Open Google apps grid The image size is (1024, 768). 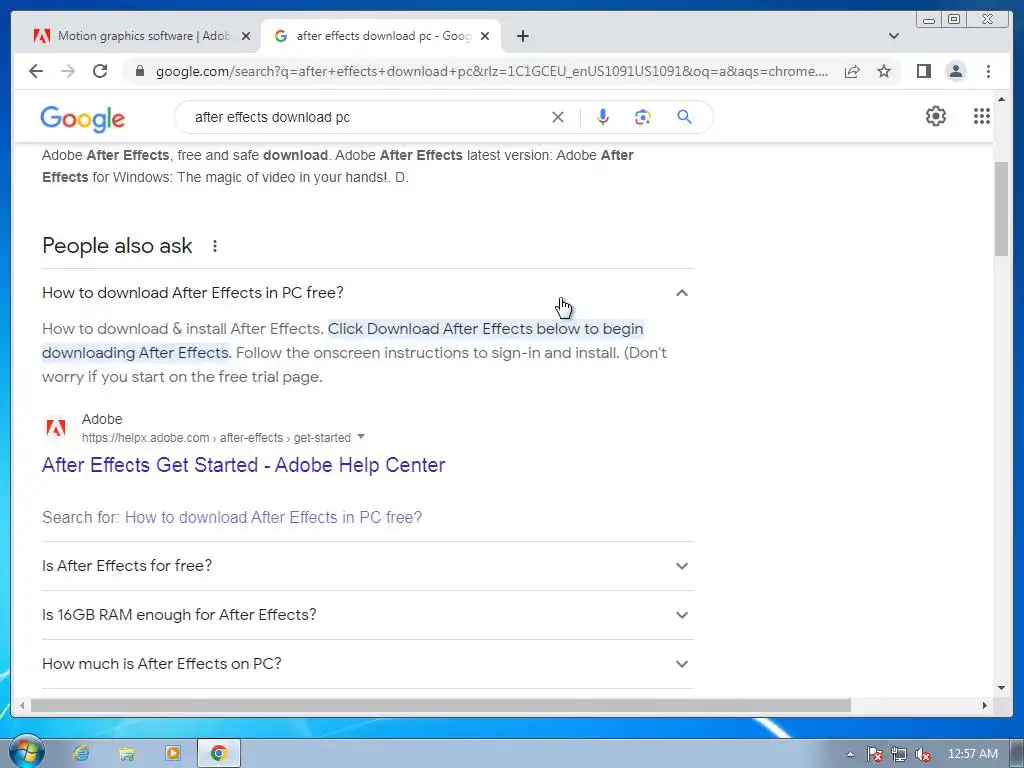pyautogui.click(x=982, y=116)
